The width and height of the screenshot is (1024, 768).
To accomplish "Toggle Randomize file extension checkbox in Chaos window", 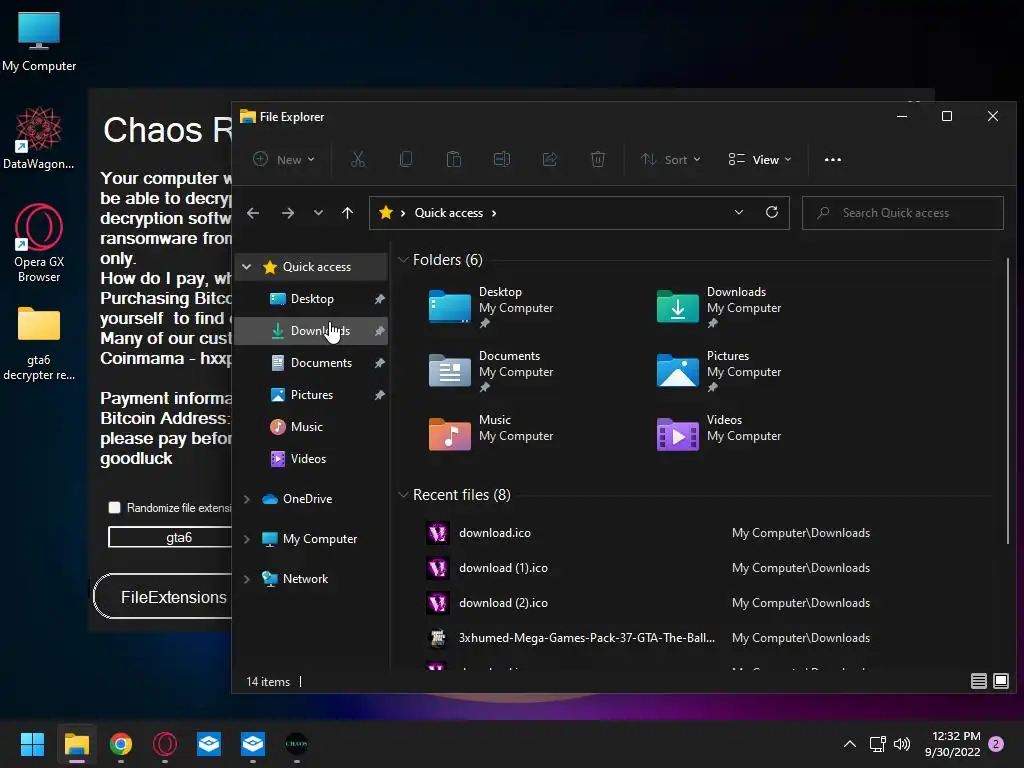I will pyautogui.click(x=114, y=507).
